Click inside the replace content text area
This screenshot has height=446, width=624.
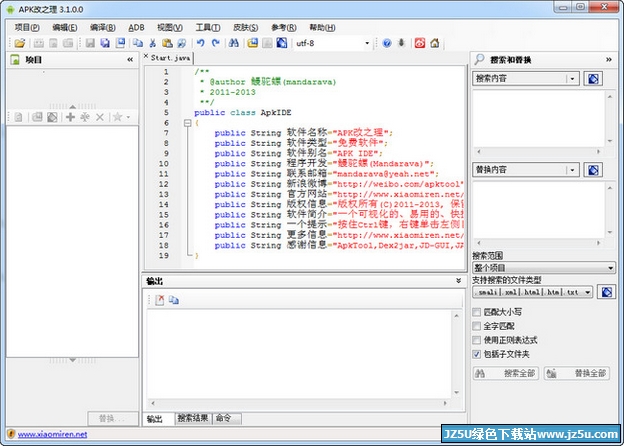point(538,210)
